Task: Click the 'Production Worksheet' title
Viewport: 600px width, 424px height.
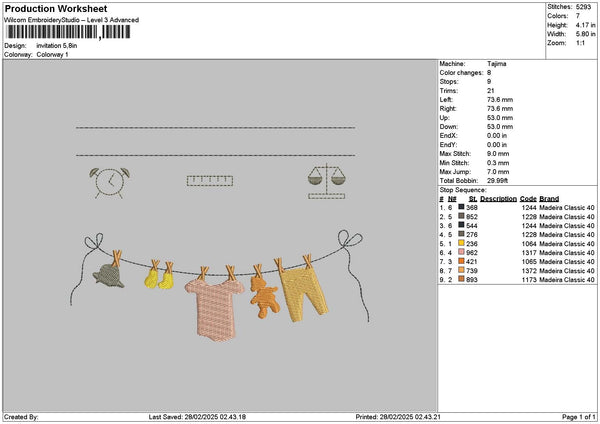Action: [x=56, y=8]
